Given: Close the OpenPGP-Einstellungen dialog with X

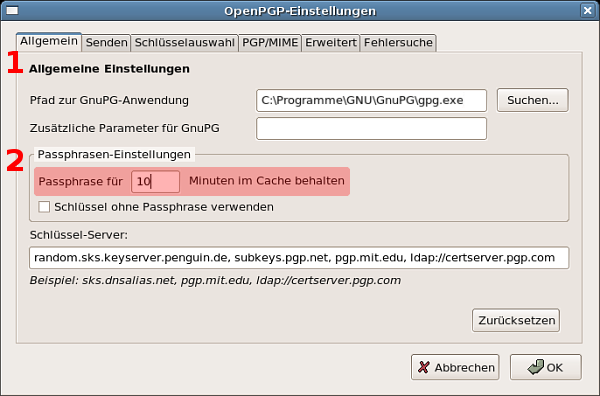Looking at the screenshot, I should [x=587, y=10].
